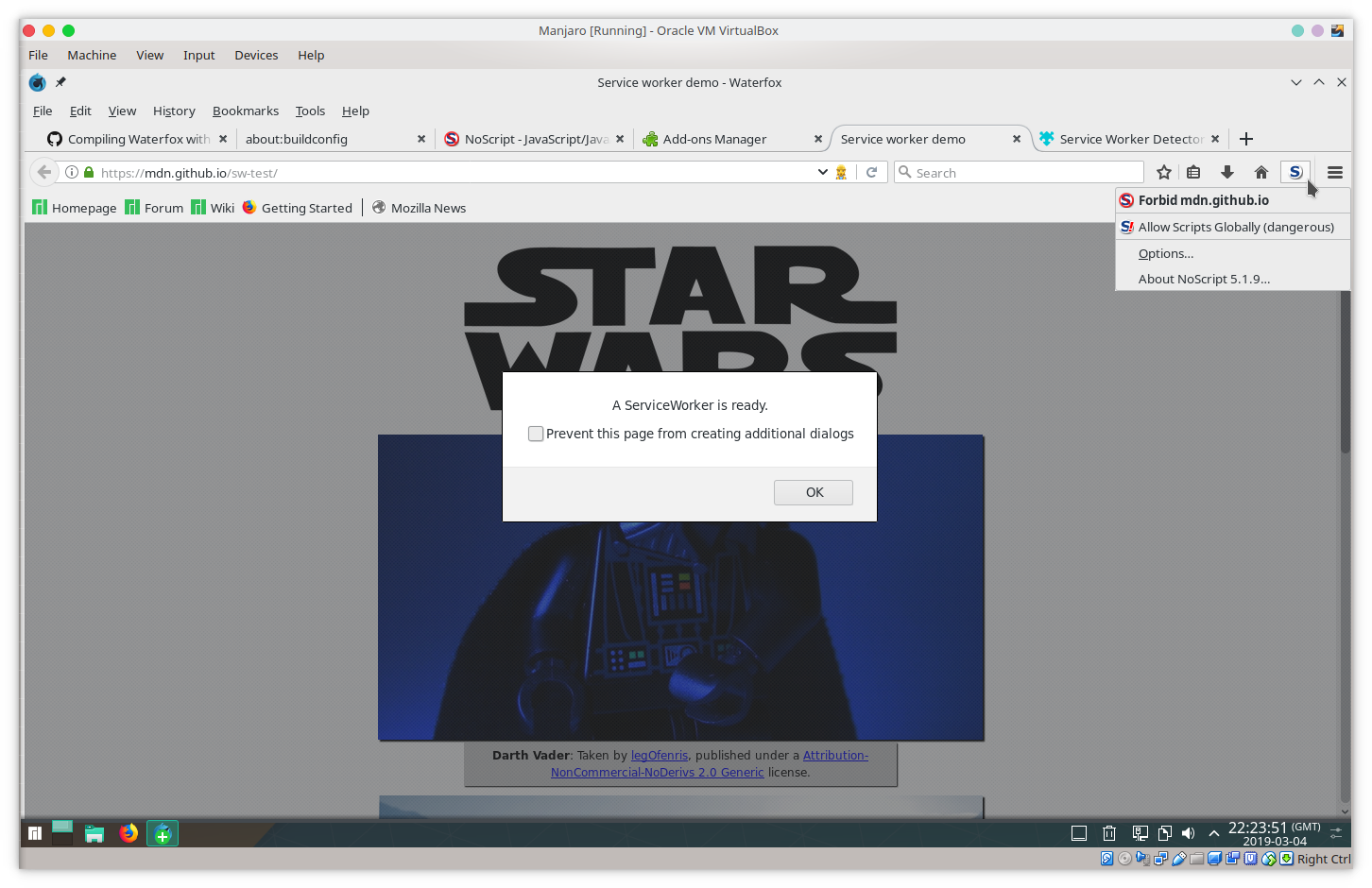This screenshot has width=1372, height=888.
Task: Expand hidden system tray icons arrow
Action: (x=1214, y=833)
